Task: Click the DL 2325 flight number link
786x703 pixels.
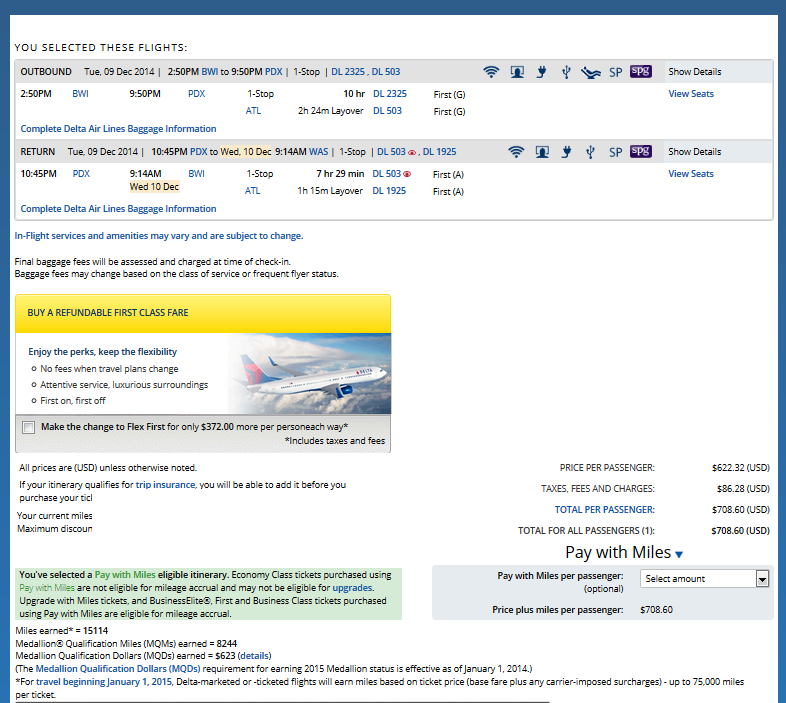Action: click(x=389, y=94)
